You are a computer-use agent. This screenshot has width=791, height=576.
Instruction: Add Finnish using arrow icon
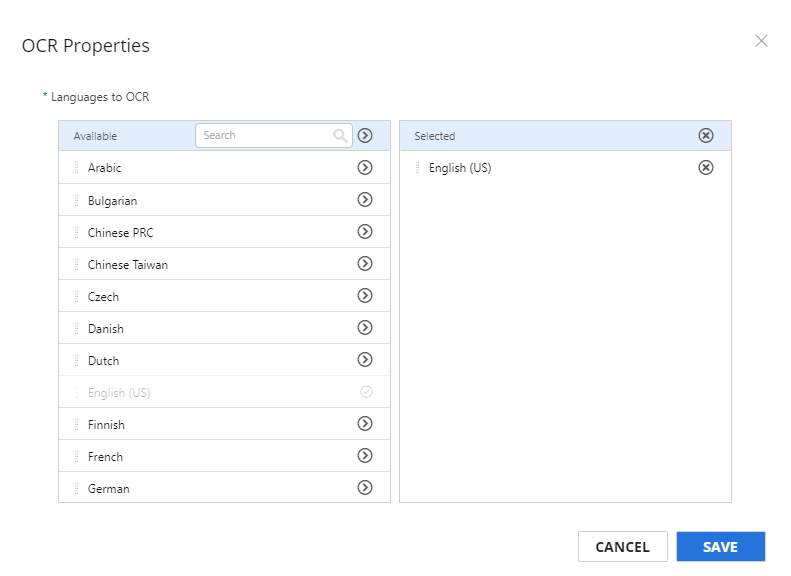[x=365, y=424]
